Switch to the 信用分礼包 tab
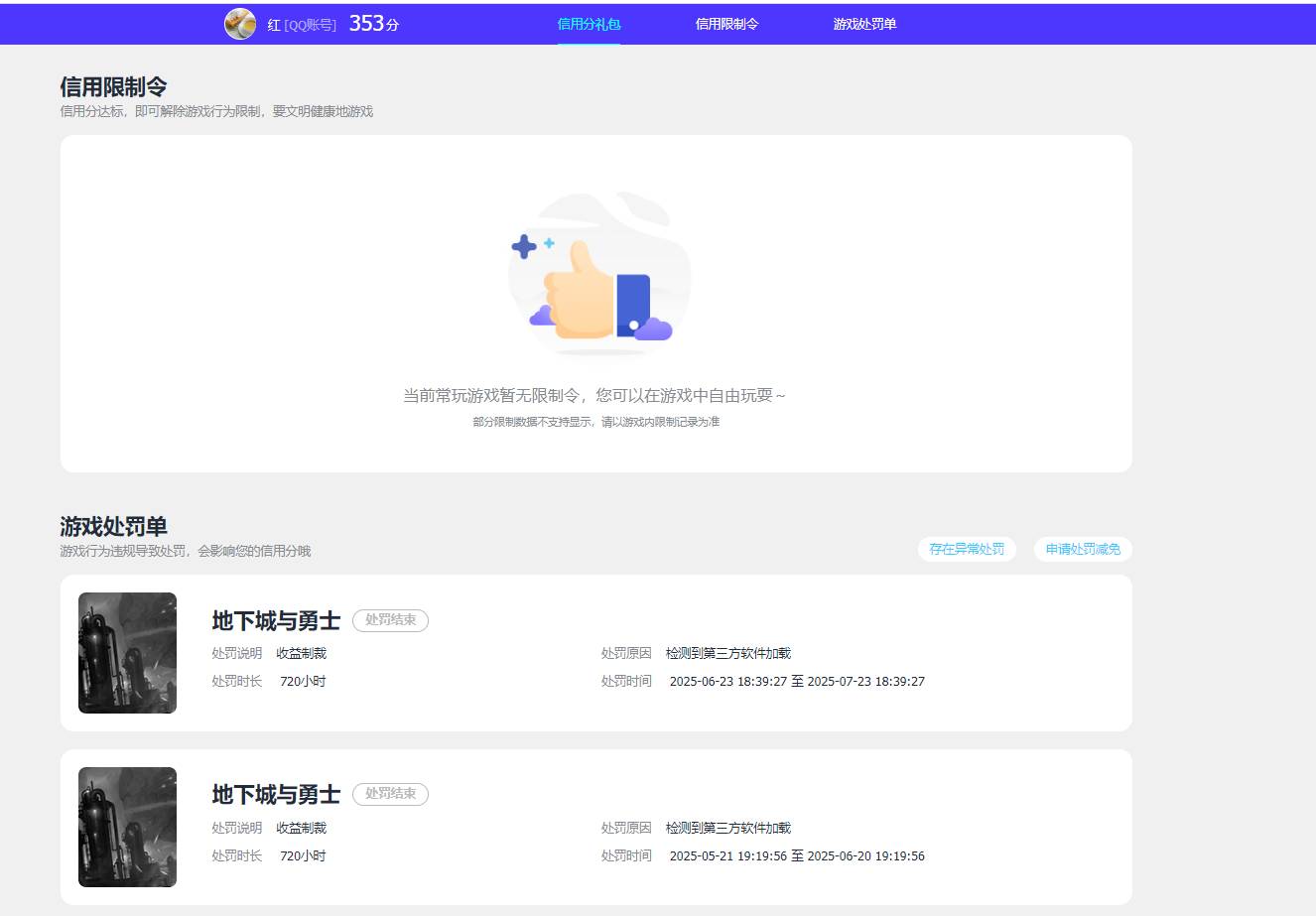This screenshot has width=1316, height=916. point(589,24)
